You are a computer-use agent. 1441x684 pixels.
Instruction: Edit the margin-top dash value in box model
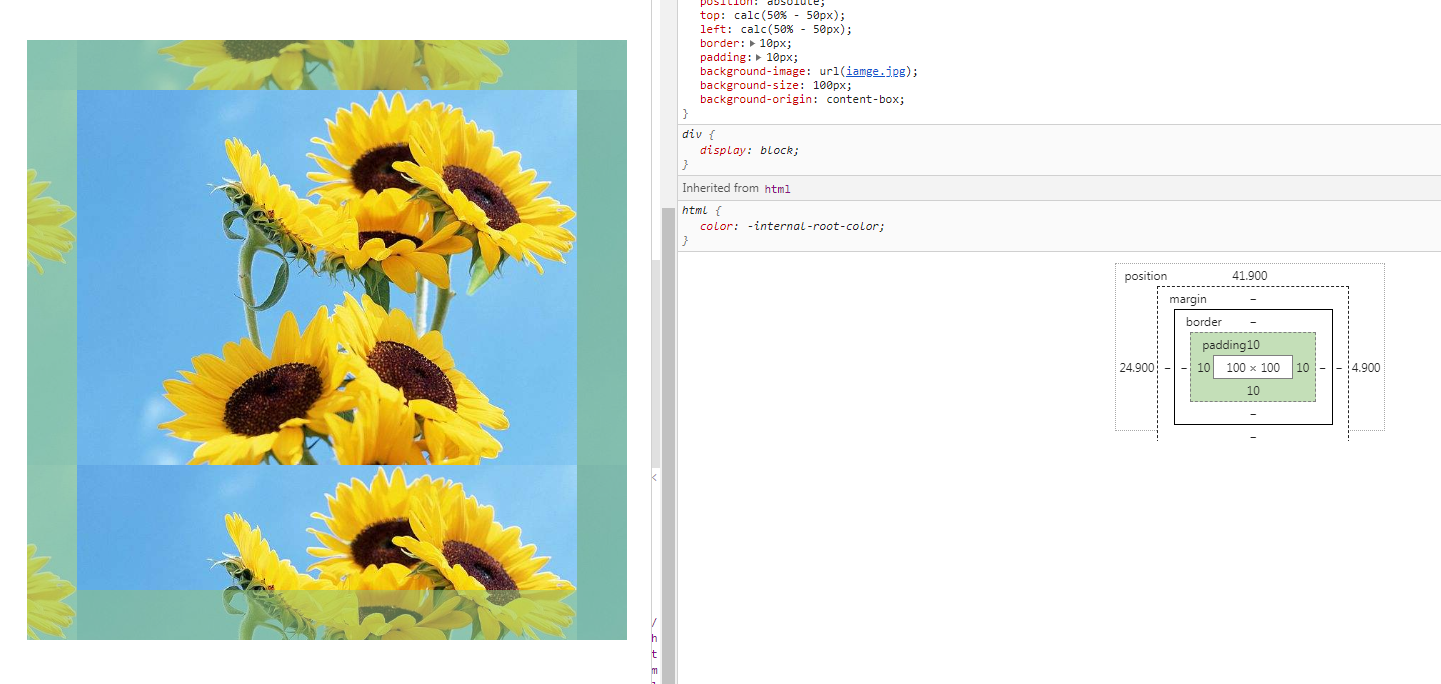(1253, 299)
